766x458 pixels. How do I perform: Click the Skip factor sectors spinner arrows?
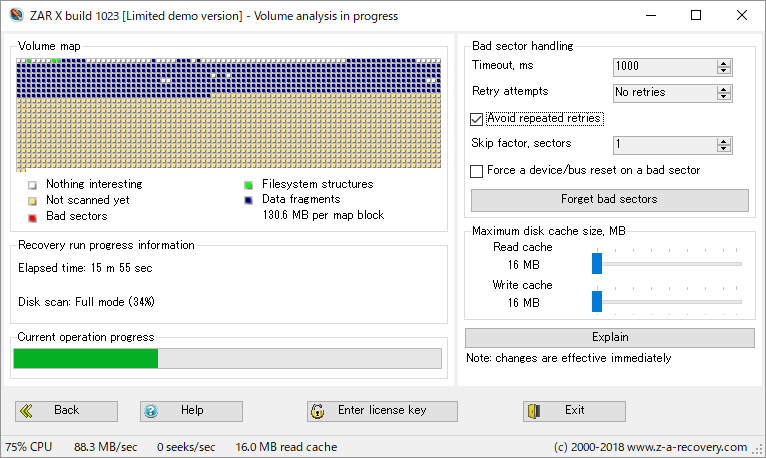pos(724,145)
